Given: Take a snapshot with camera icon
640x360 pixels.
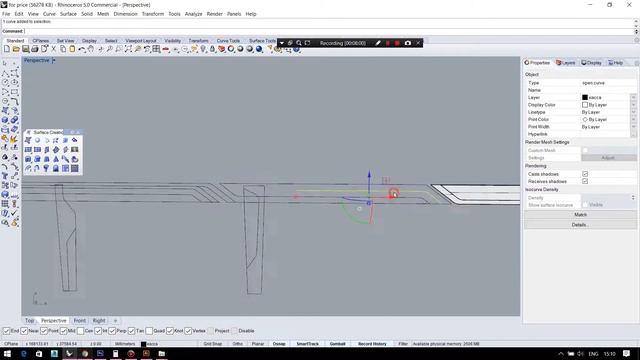Looking at the screenshot, I should click(407, 43).
